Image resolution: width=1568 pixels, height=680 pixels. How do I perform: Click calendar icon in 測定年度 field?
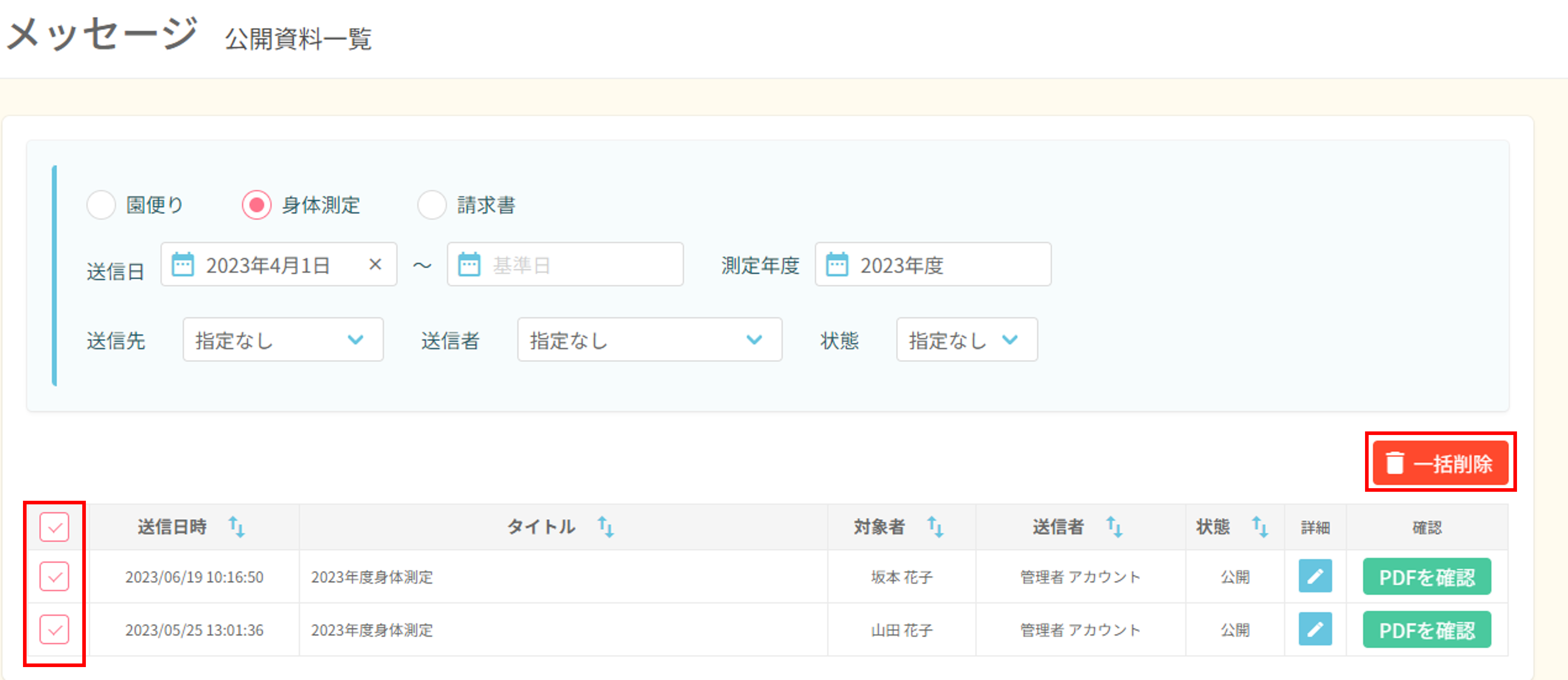tap(836, 265)
